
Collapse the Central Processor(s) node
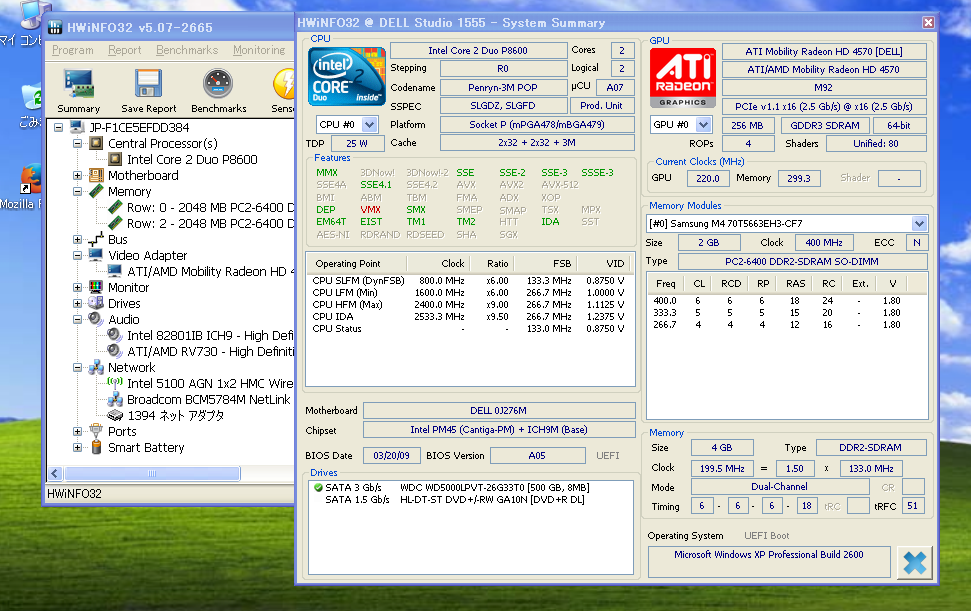[x=77, y=144]
